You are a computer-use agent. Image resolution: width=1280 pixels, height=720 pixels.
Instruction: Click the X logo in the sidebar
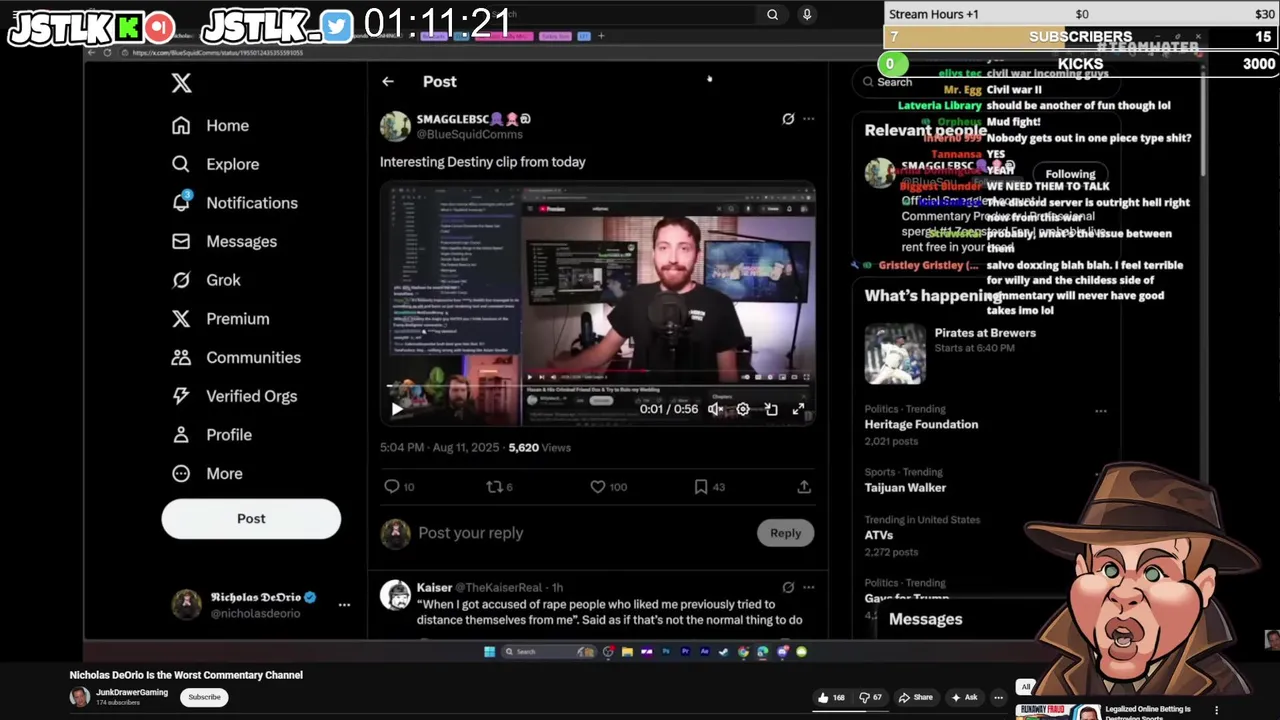[181, 83]
